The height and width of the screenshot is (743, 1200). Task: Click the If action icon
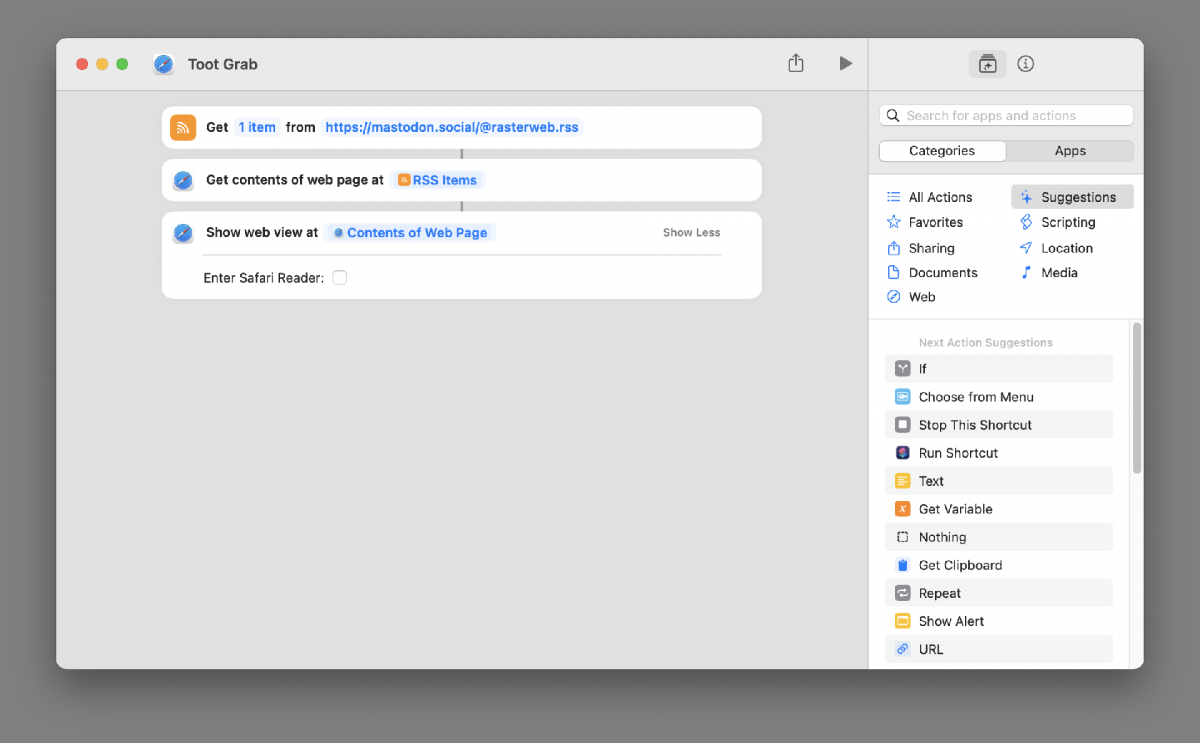903,369
